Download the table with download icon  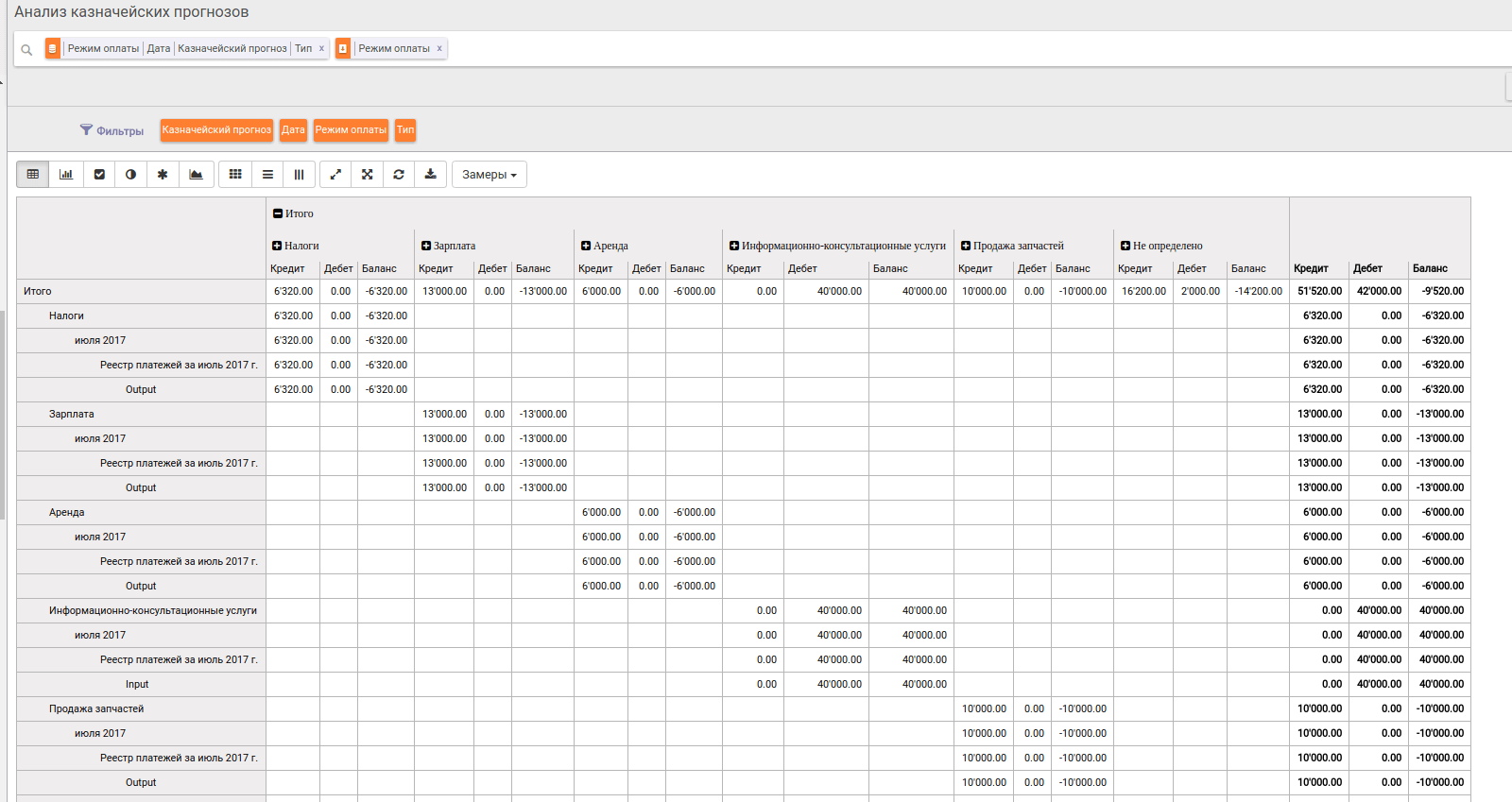point(430,174)
